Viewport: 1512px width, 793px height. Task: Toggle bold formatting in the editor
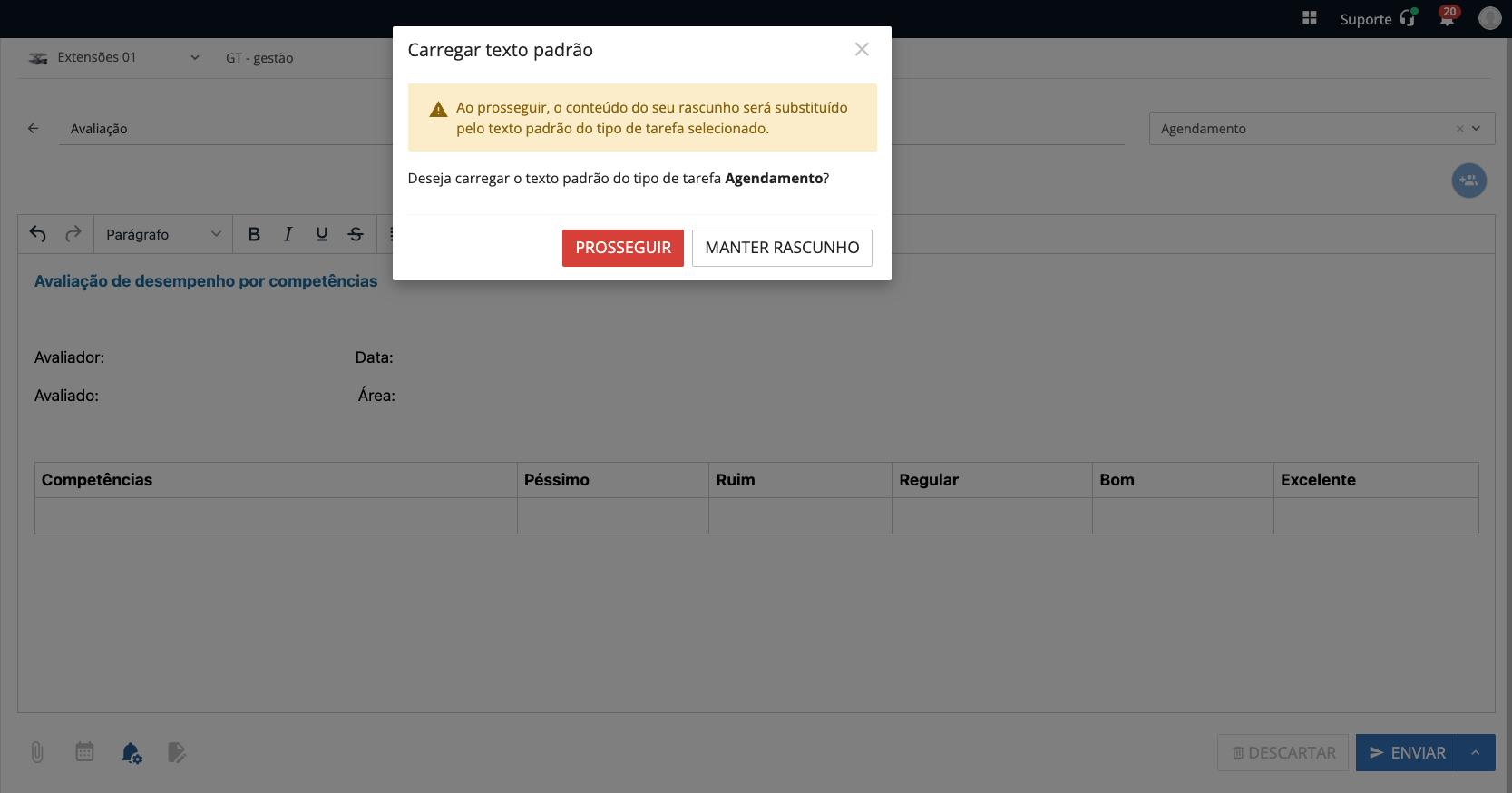click(254, 234)
